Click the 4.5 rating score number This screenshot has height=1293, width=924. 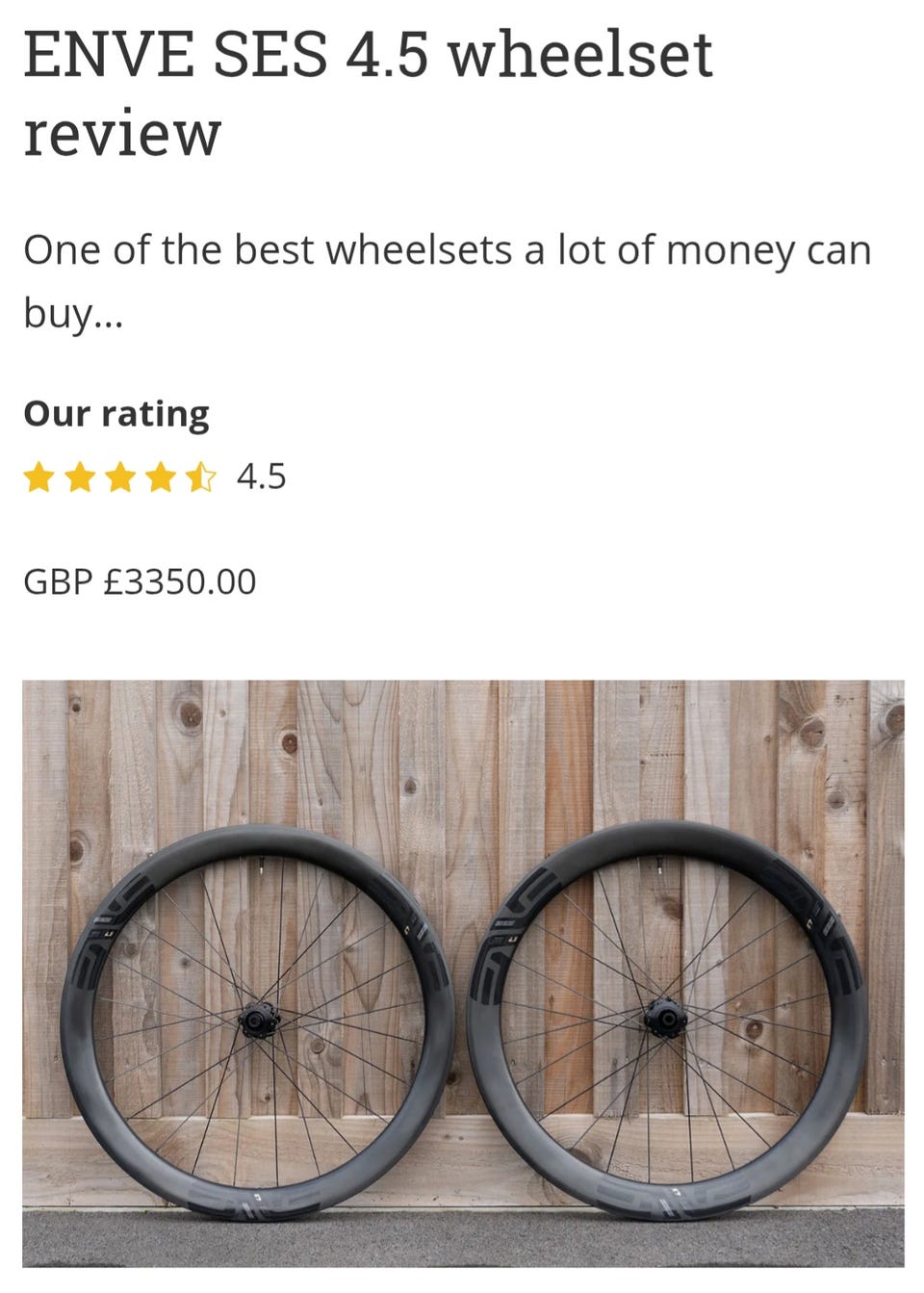[261, 478]
